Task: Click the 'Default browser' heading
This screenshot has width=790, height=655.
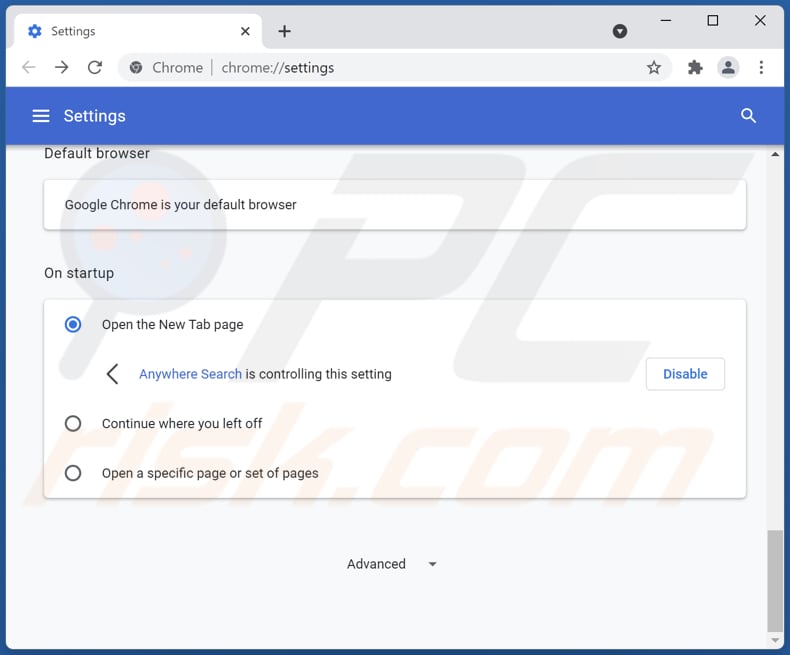Action: click(x=97, y=153)
